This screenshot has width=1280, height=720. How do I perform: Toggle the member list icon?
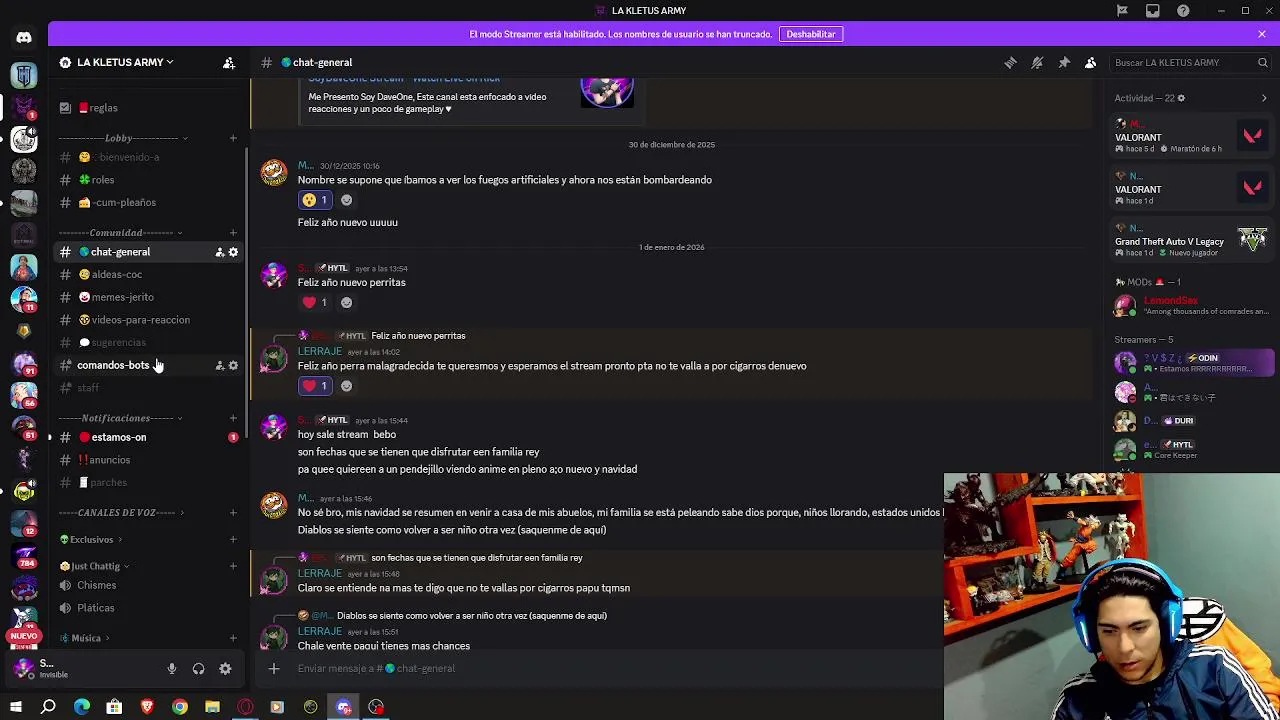point(1091,62)
